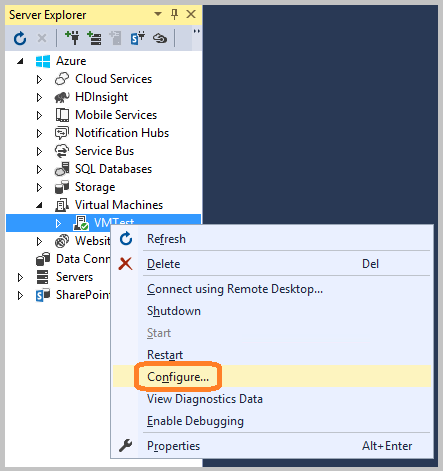Select the Service Bus tree item
This screenshot has width=443, height=471.
(x=104, y=151)
